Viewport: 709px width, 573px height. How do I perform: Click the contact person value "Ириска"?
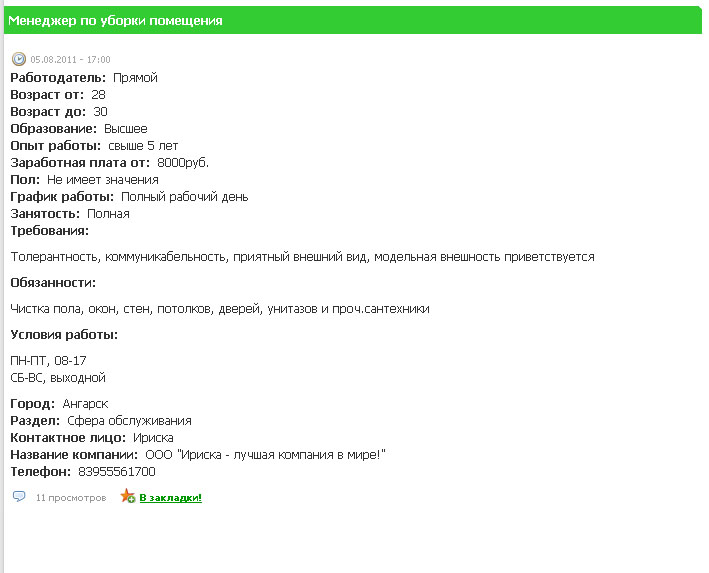pyautogui.click(x=153, y=438)
